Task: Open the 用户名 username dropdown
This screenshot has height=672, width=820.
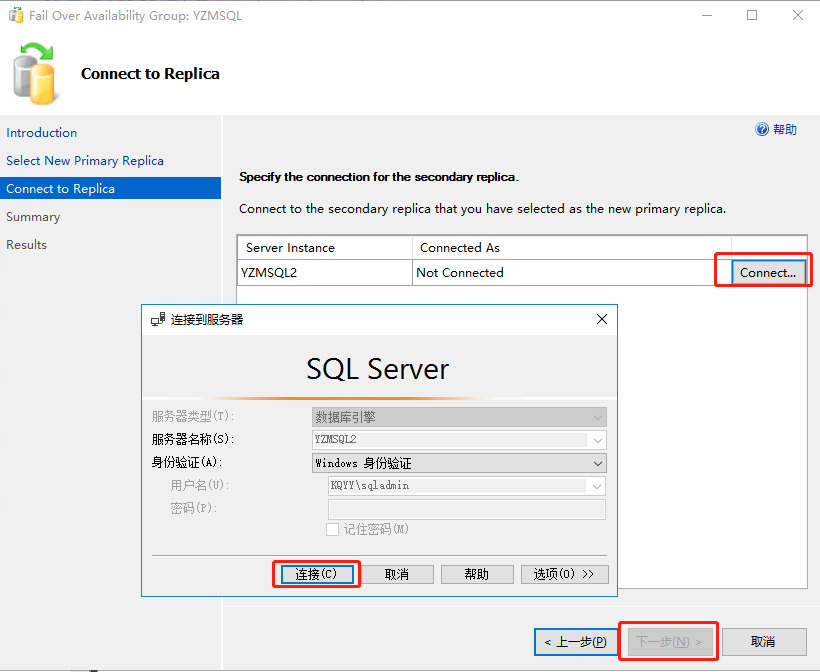Action: [598, 486]
